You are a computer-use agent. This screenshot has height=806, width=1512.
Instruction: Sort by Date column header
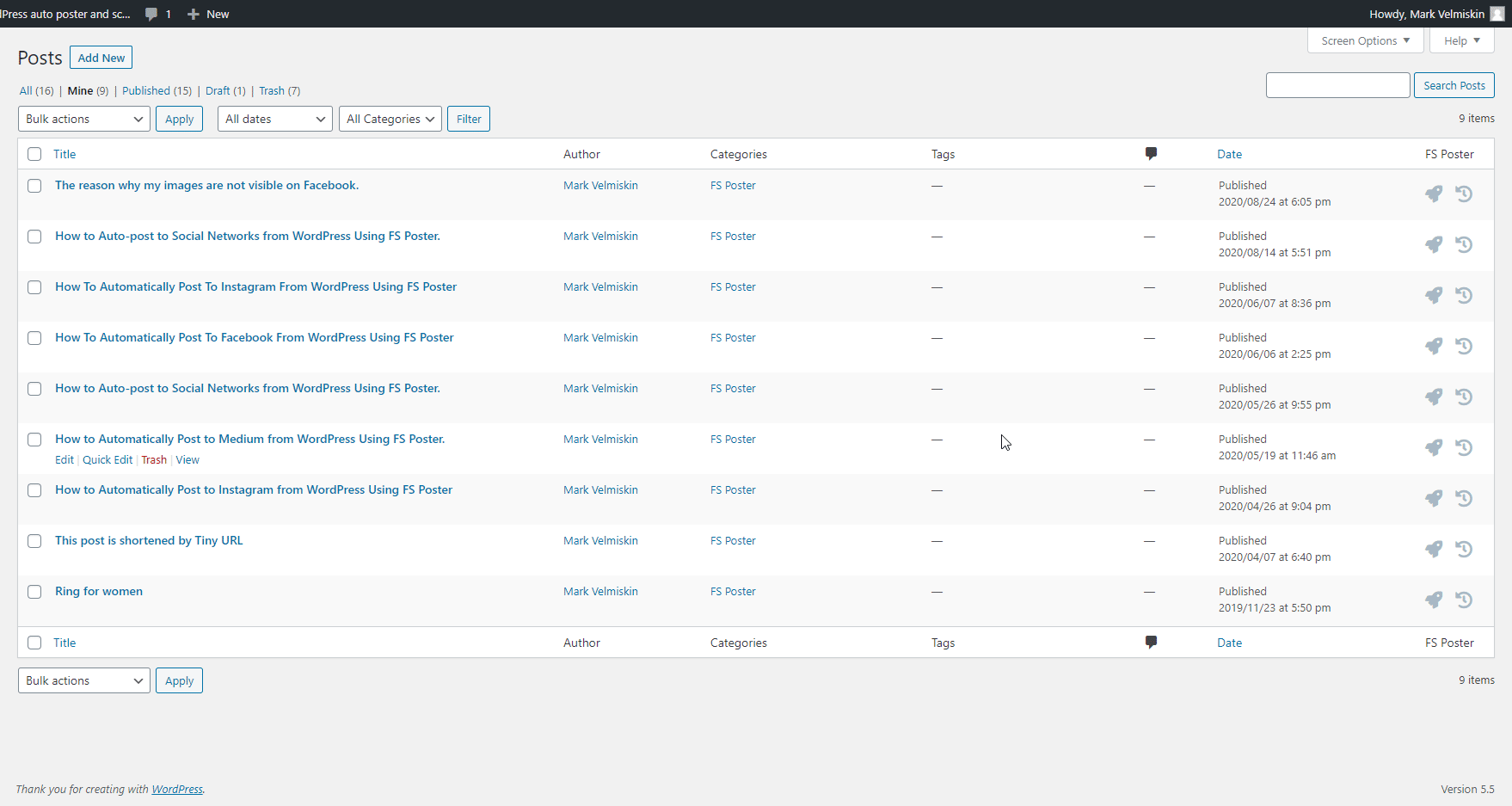pyautogui.click(x=1229, y=154)
